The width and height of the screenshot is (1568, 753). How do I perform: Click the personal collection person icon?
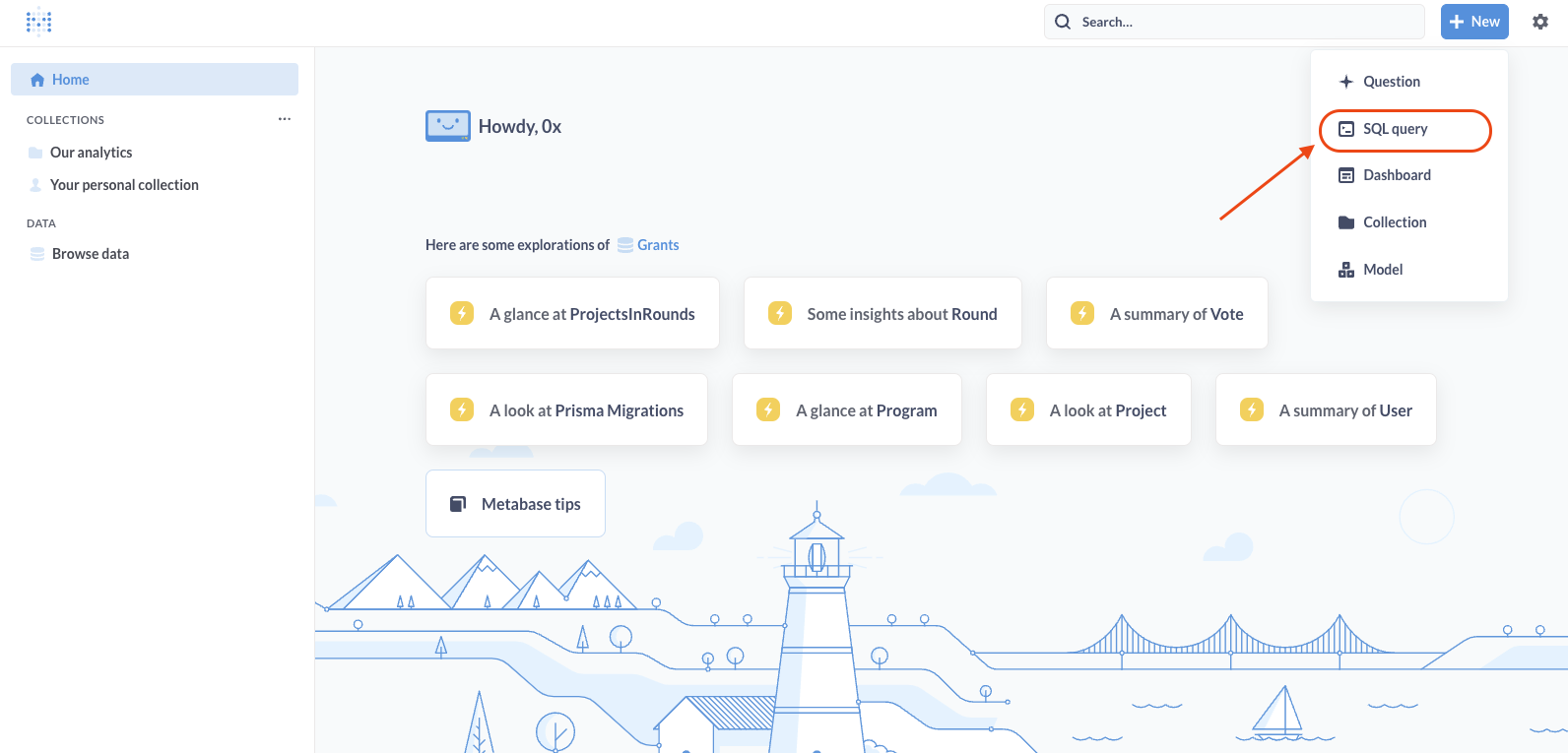[x=35, y=185]
